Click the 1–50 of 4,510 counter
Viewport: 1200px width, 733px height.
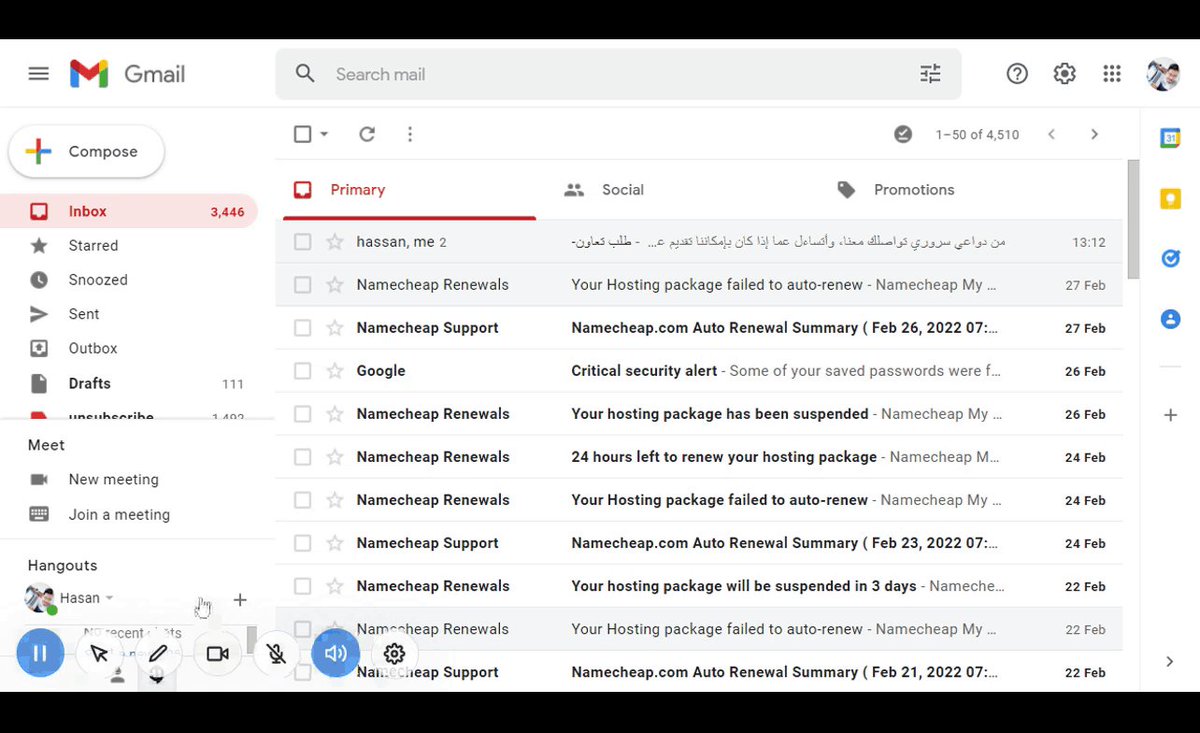pos(977,134)
